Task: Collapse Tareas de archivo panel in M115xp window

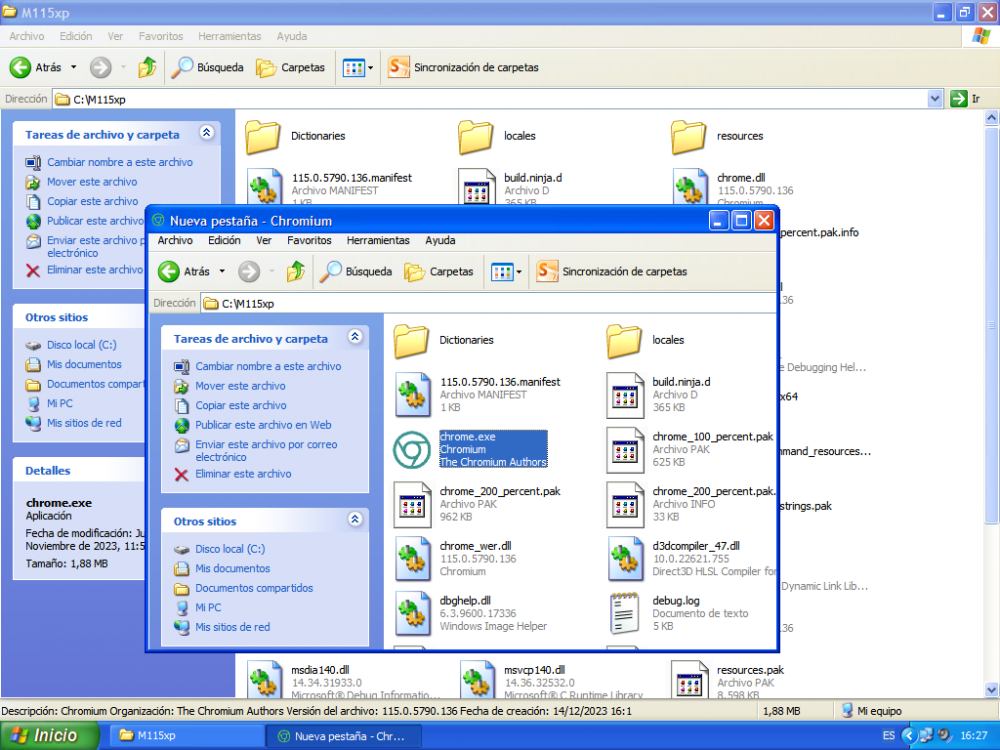Action: click(x=206, y=133)
